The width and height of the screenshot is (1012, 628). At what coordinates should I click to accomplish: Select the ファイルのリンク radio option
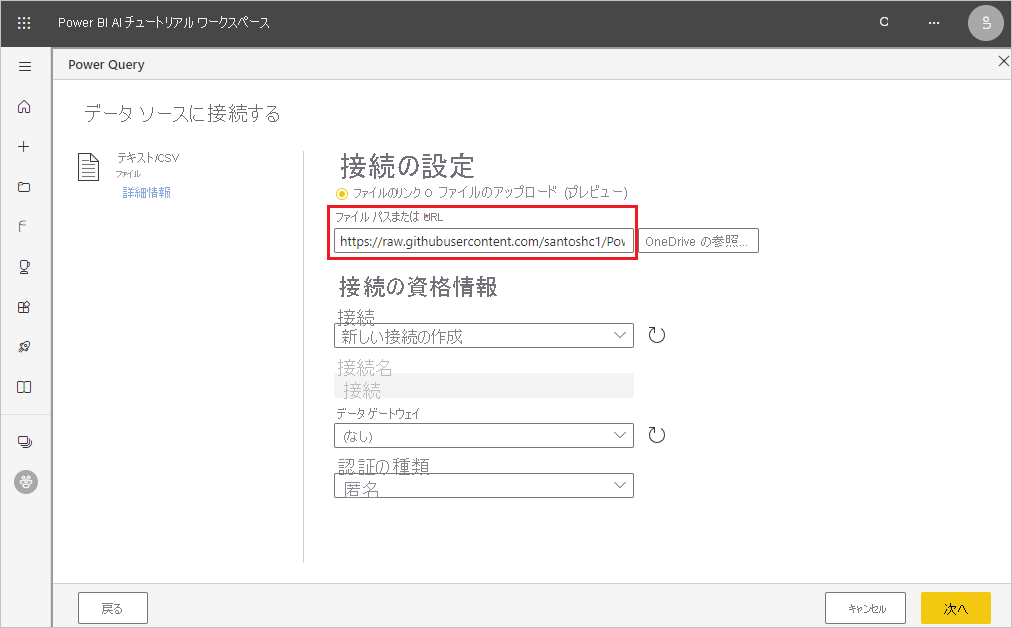pyautogui.click(x=342, y=194)
